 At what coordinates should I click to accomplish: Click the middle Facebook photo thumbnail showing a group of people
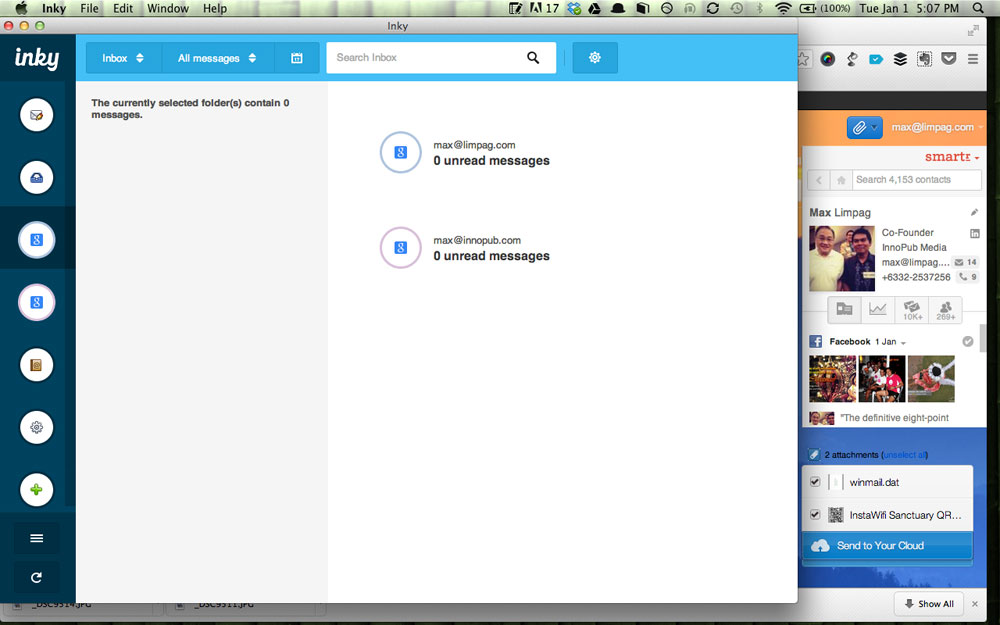pos(882,379)
